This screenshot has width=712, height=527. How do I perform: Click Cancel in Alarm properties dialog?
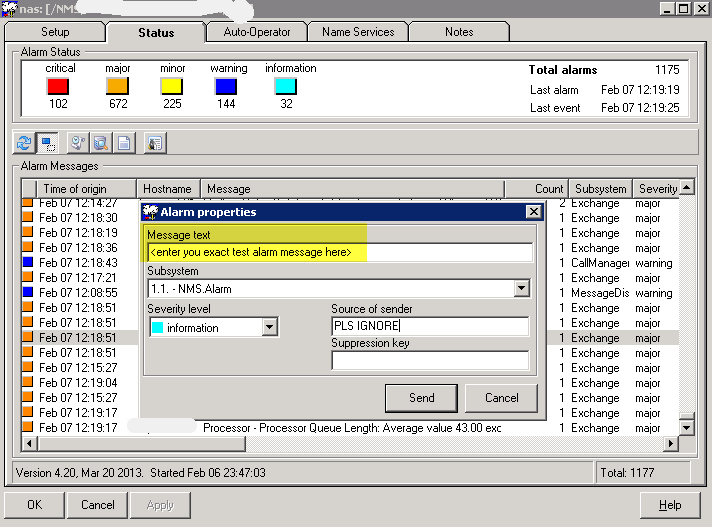point(502,397)
